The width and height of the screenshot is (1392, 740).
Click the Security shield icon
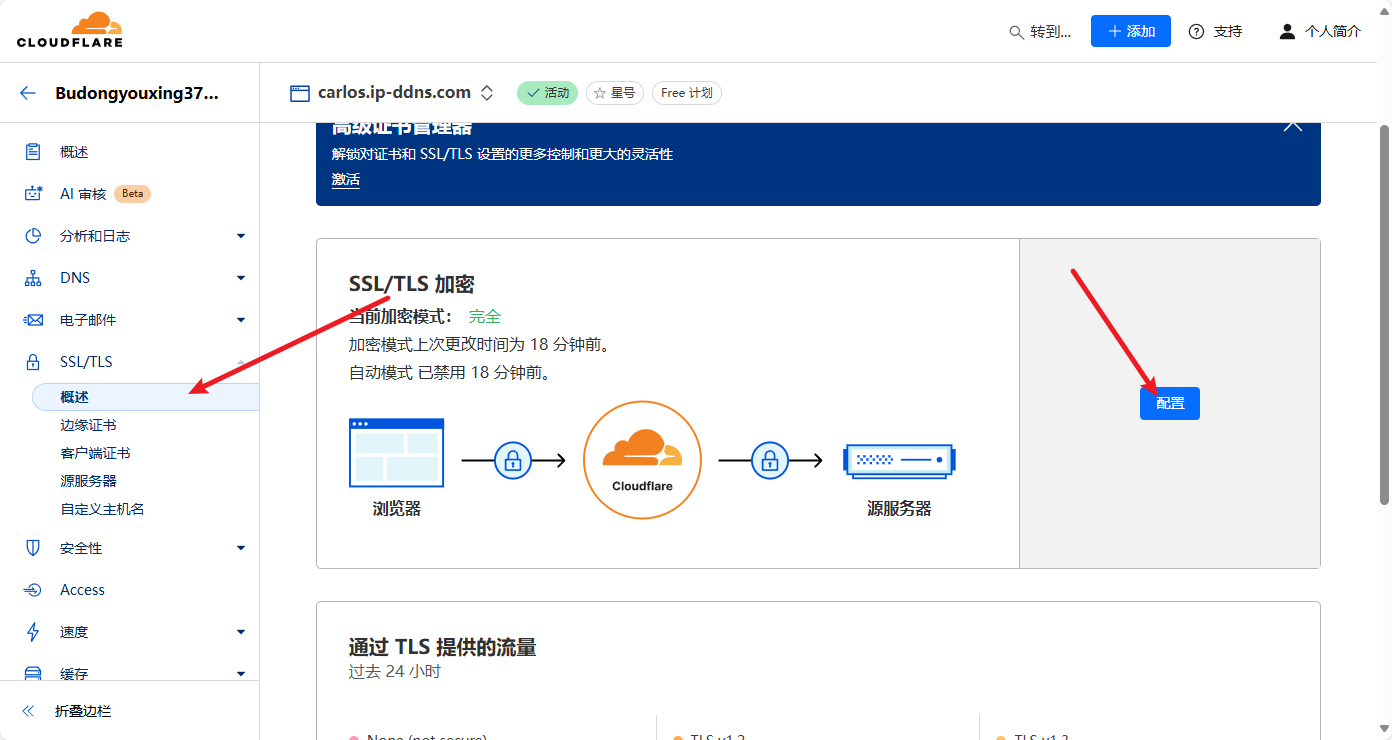pos(33,548)
